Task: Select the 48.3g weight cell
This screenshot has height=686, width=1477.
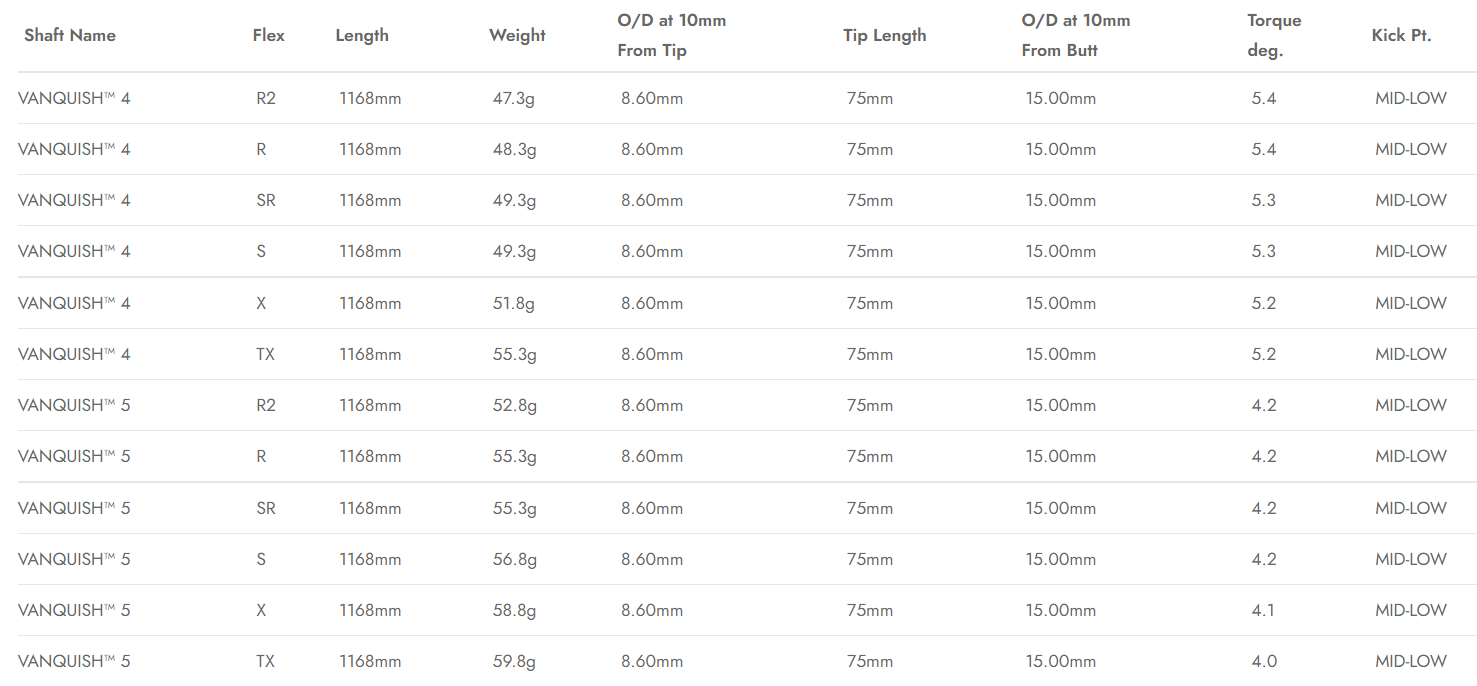Action: (x=514, y=149)
